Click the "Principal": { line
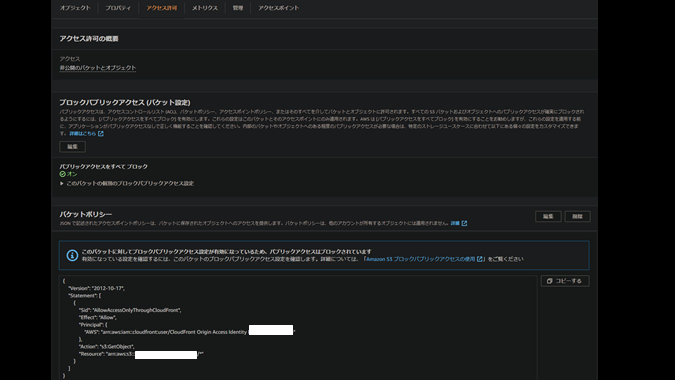The height and width of the screenshot is (380, 675). (x=93, y=325)
